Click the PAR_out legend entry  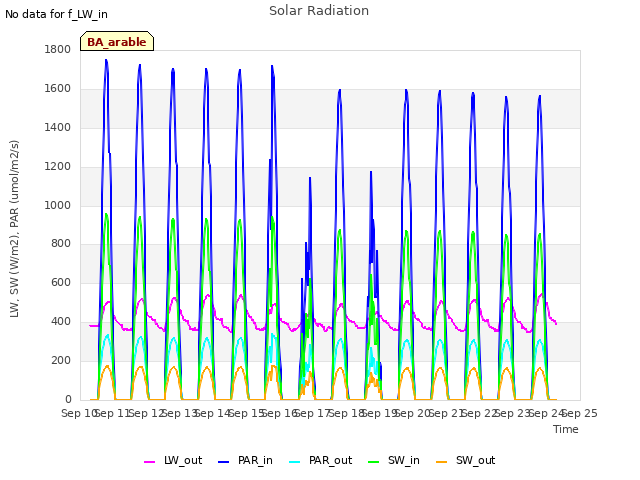pos(320,460)
